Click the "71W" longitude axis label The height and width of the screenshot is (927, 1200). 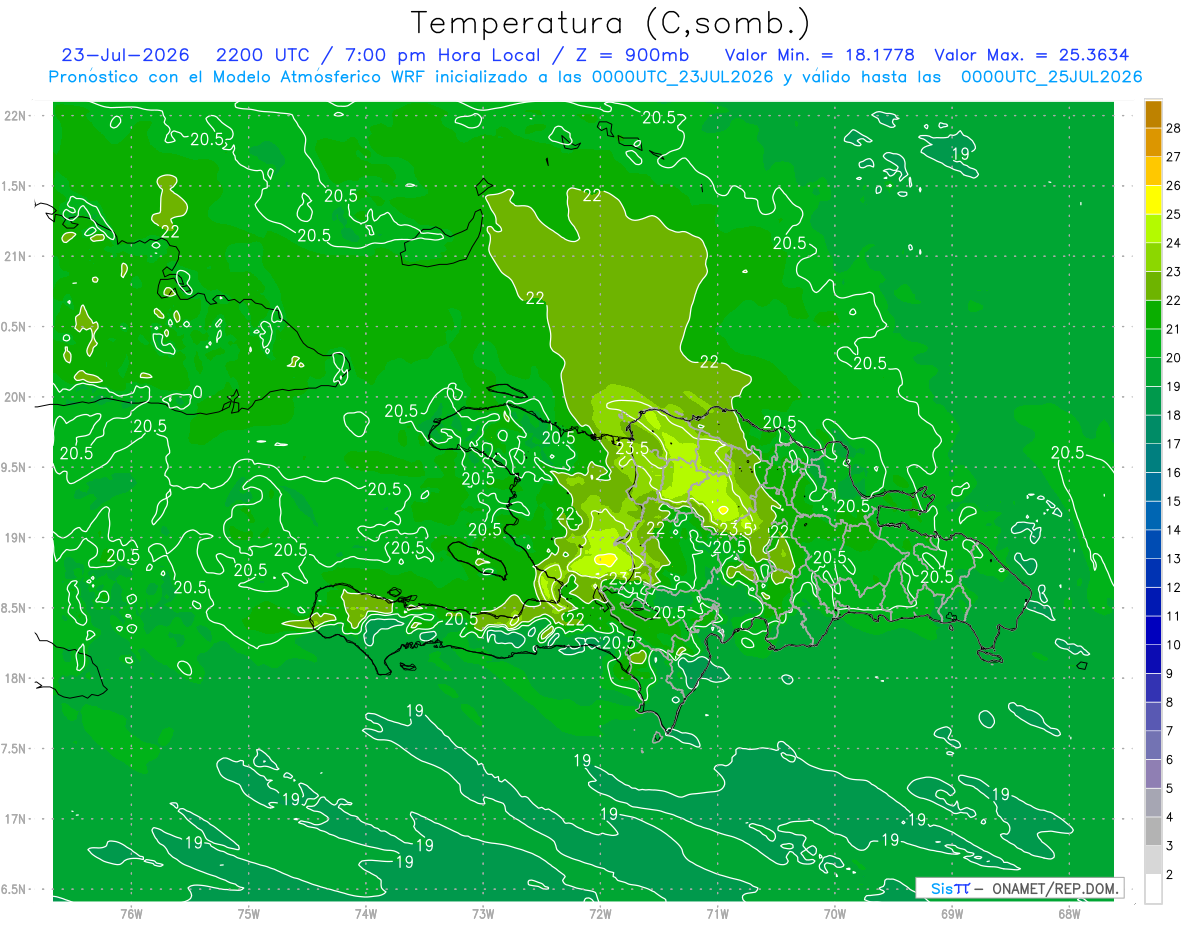point(717,912)
